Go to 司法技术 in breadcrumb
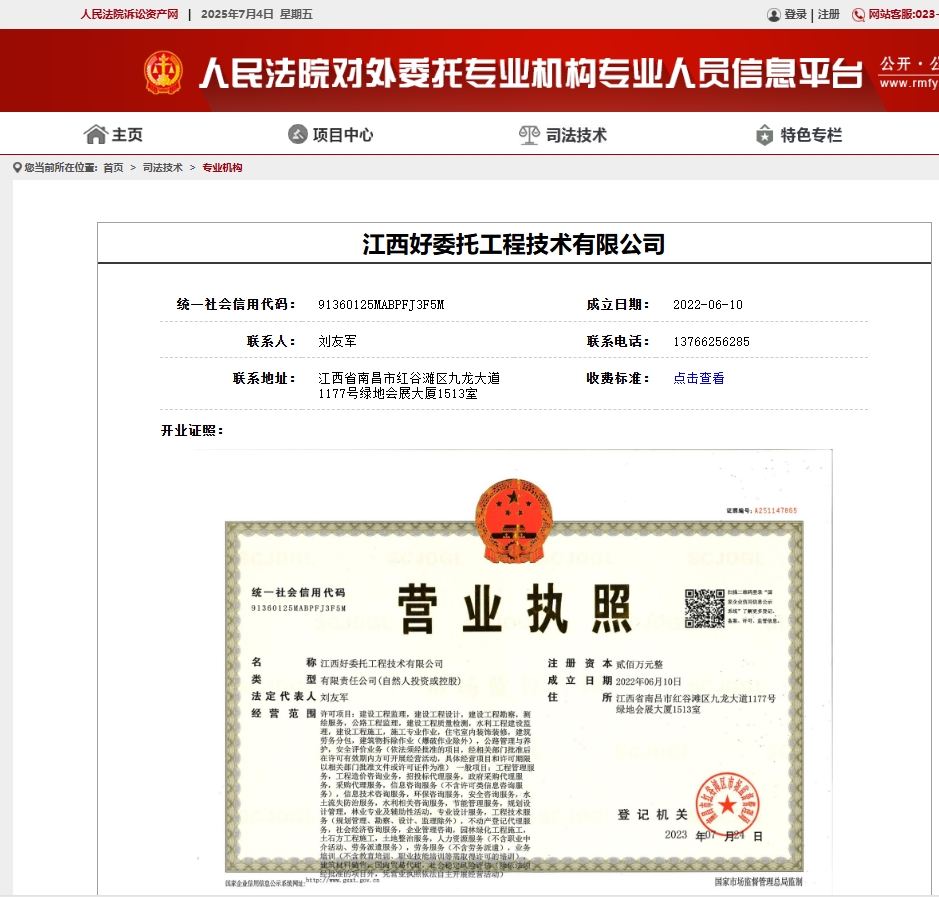 [162, 168]
